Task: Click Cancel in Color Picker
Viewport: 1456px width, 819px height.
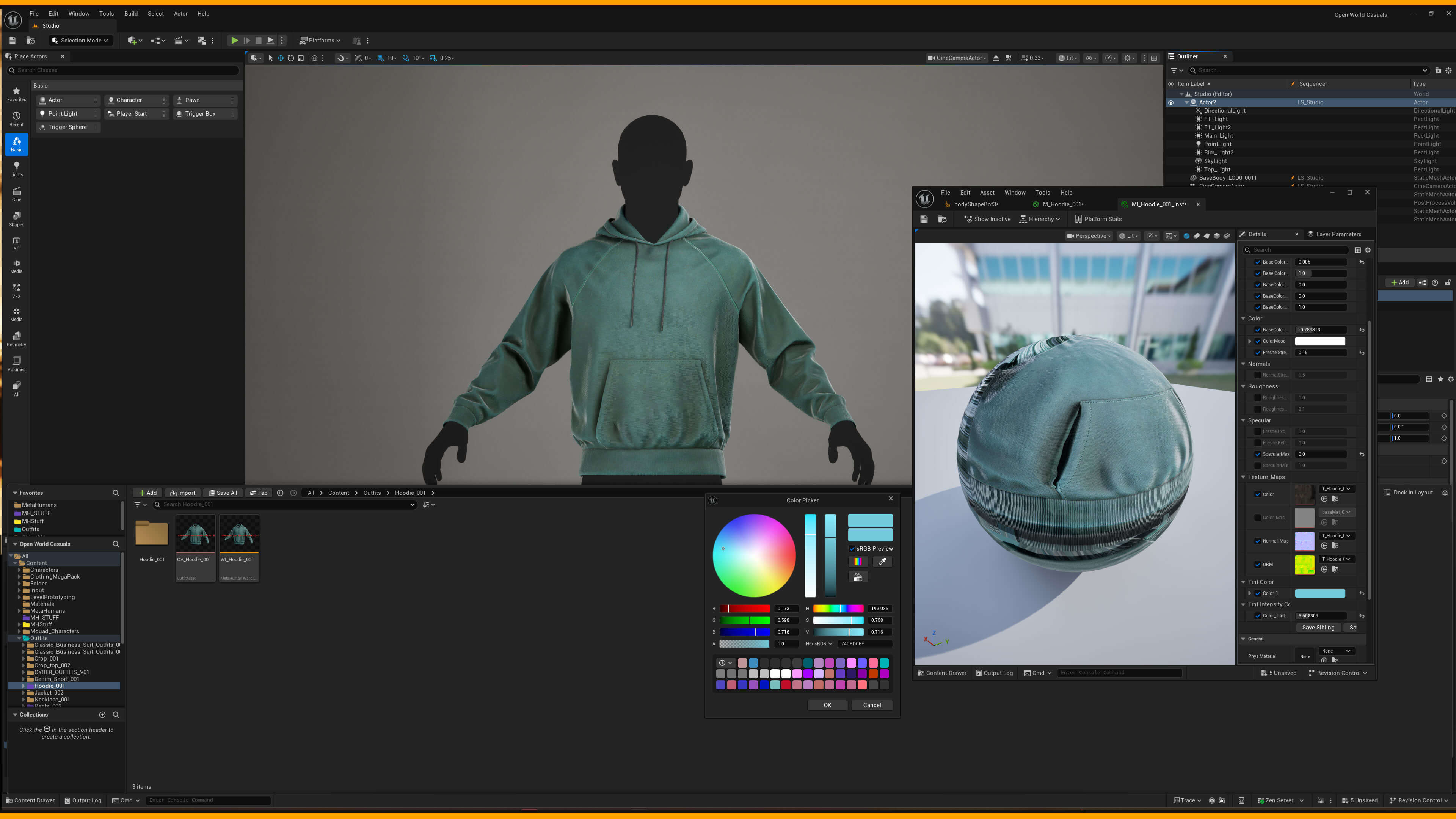Action: [x=872, y=705]
